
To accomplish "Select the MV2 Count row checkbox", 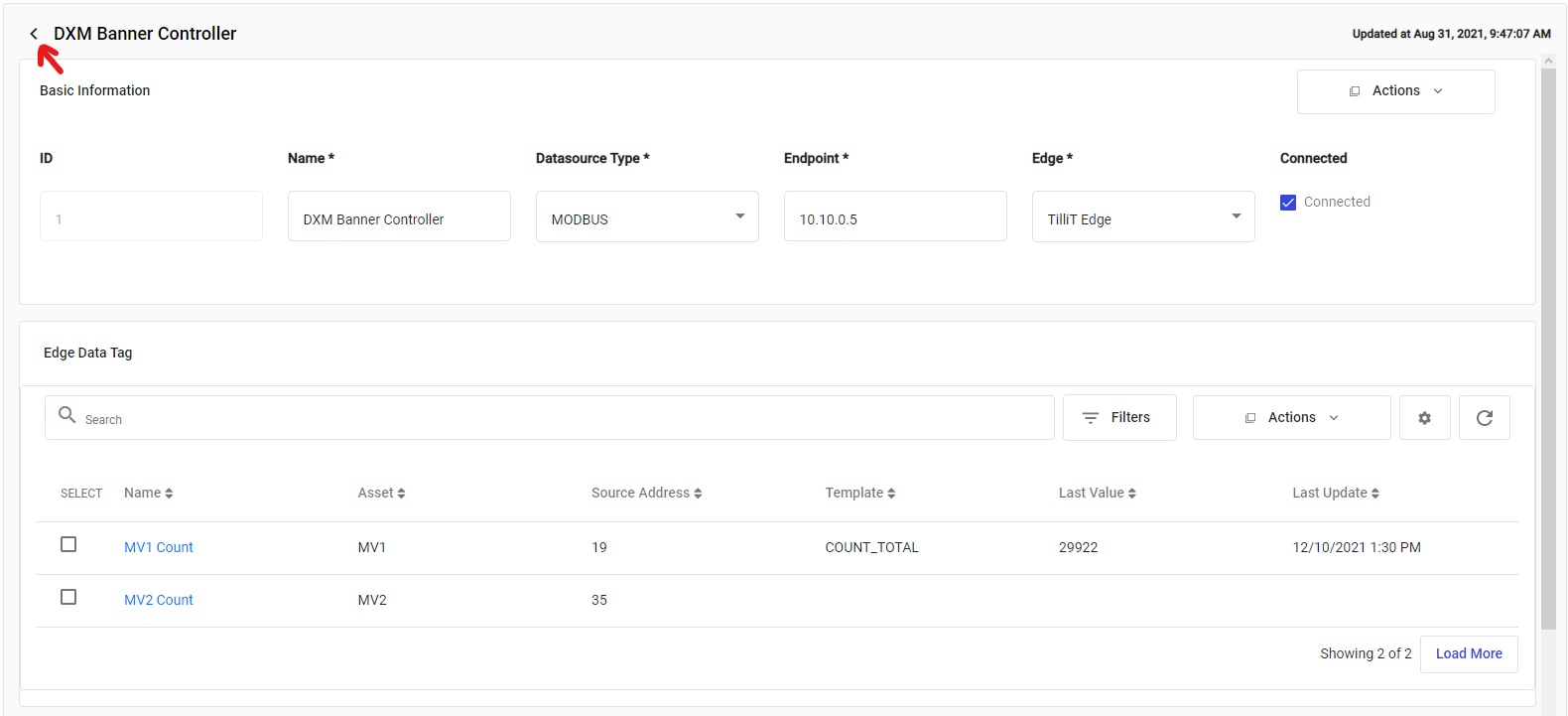I will coord(68,597).
